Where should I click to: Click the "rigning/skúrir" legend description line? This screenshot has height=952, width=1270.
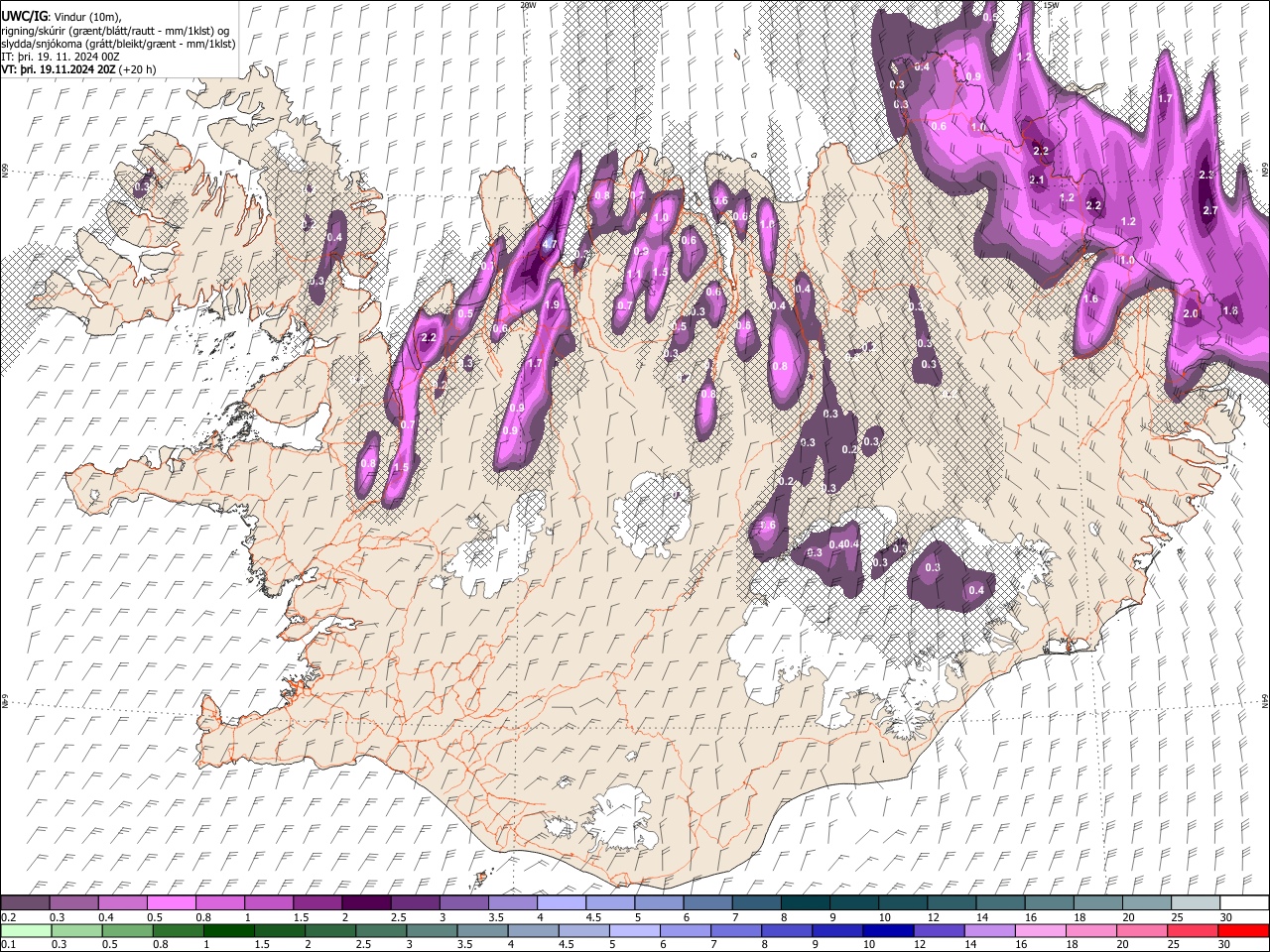point(116,30)
